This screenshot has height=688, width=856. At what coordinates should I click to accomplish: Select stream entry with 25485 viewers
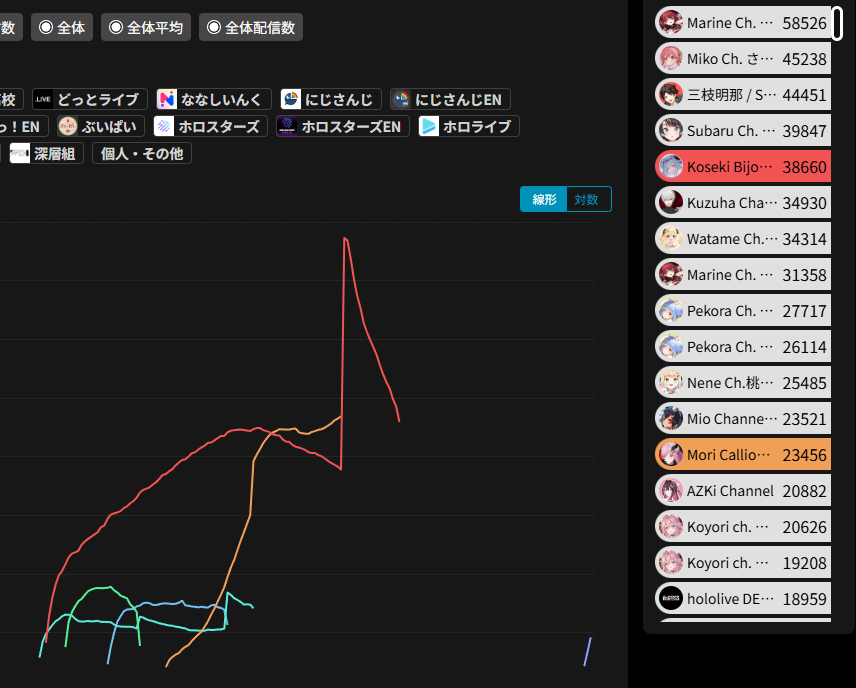[743, 383]
